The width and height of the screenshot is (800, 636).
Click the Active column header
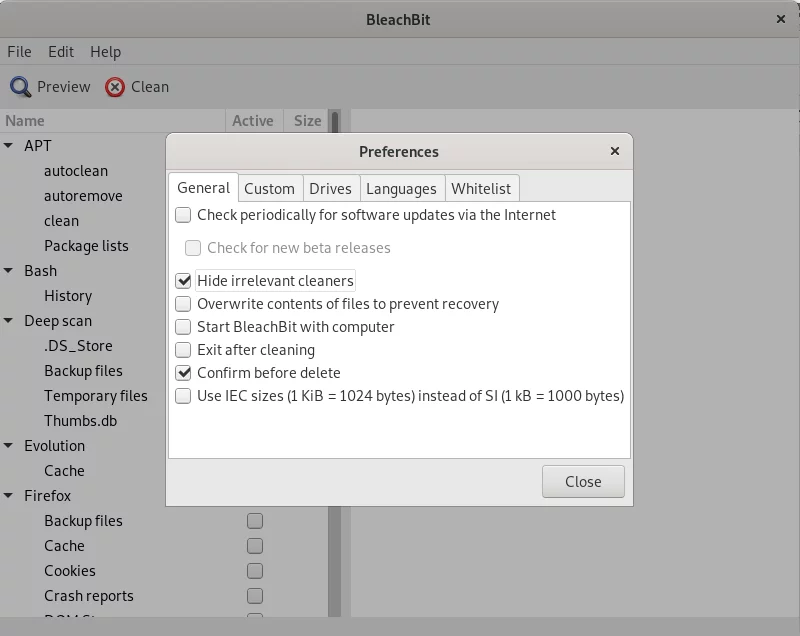tap(254, 121)
